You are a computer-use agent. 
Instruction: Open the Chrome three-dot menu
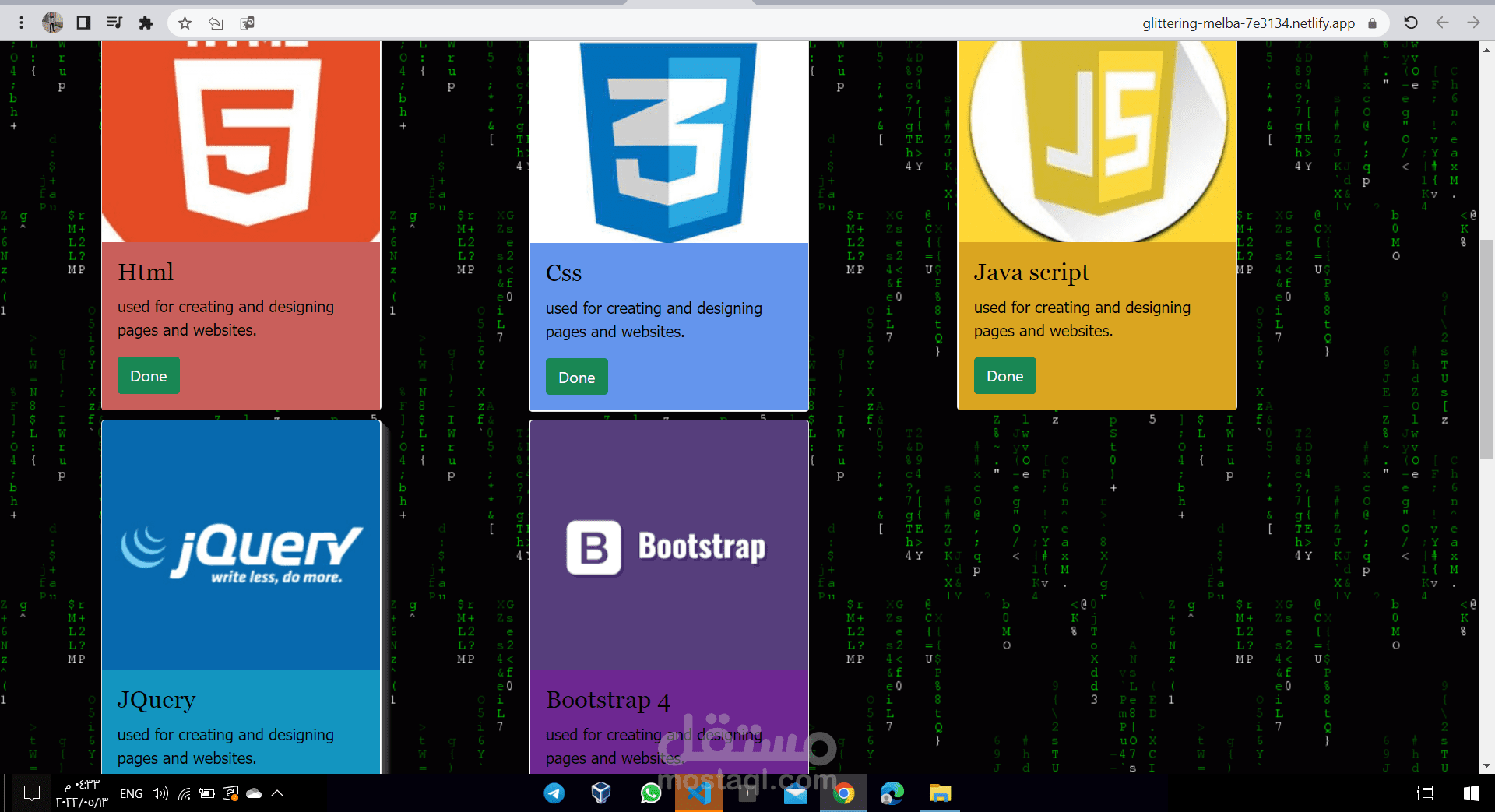[x=21, y=23]
